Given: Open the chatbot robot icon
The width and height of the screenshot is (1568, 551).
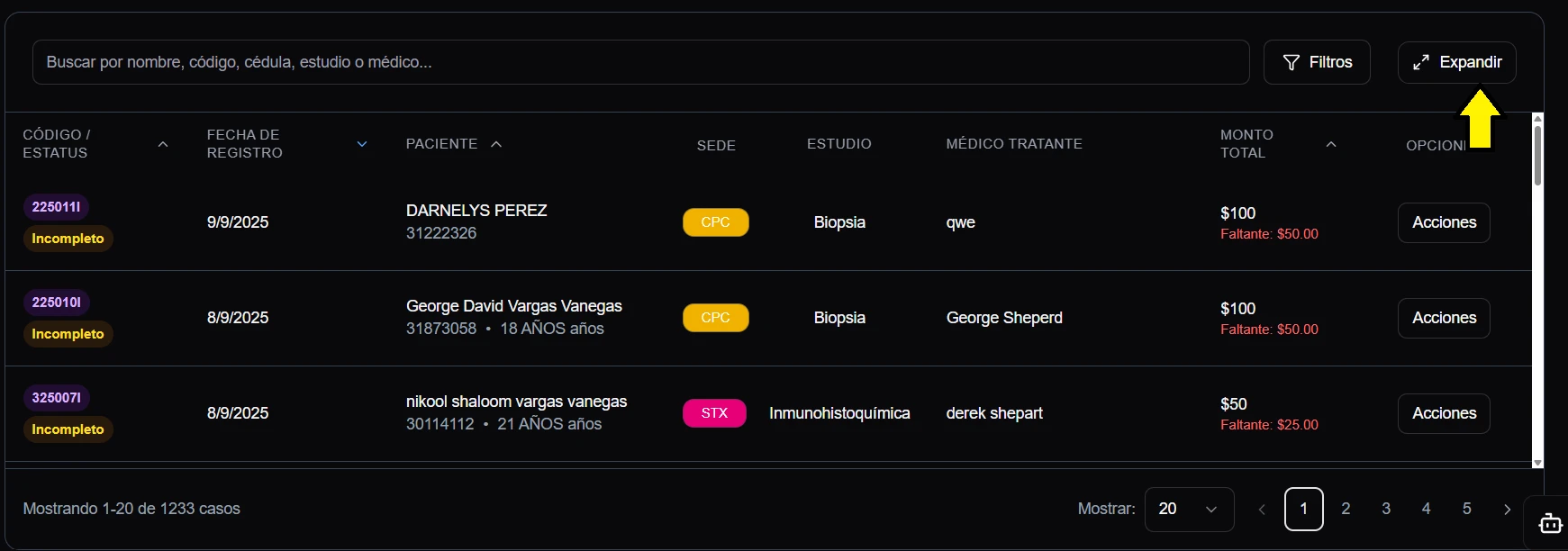Looking at the screenshot, I should click(x=1550, y=523).
